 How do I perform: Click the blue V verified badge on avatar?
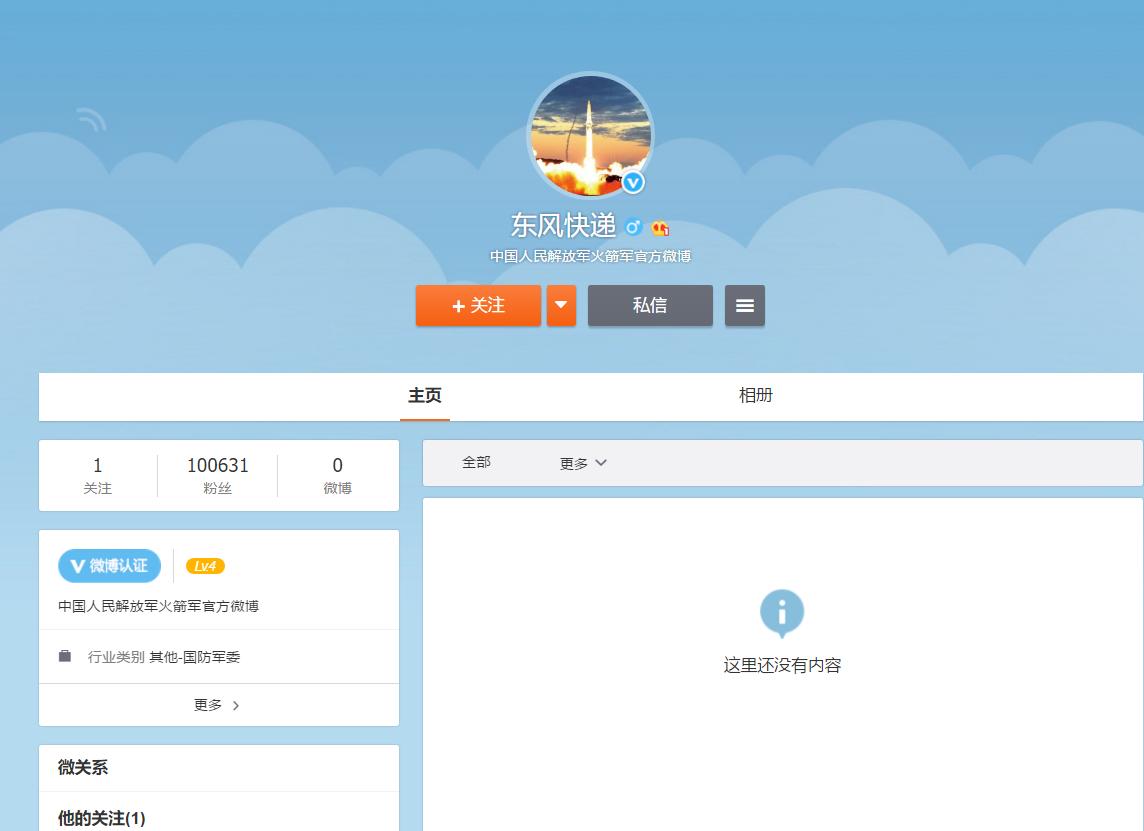(x=633, y=183)
